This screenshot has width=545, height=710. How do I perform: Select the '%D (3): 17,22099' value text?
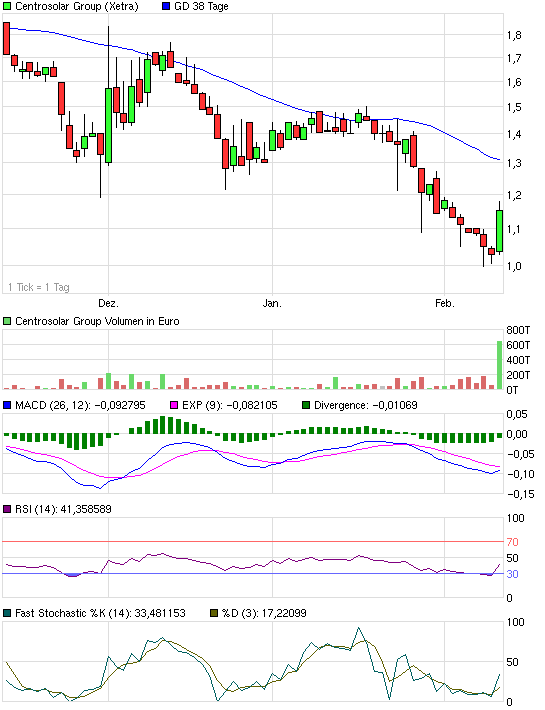264,614
